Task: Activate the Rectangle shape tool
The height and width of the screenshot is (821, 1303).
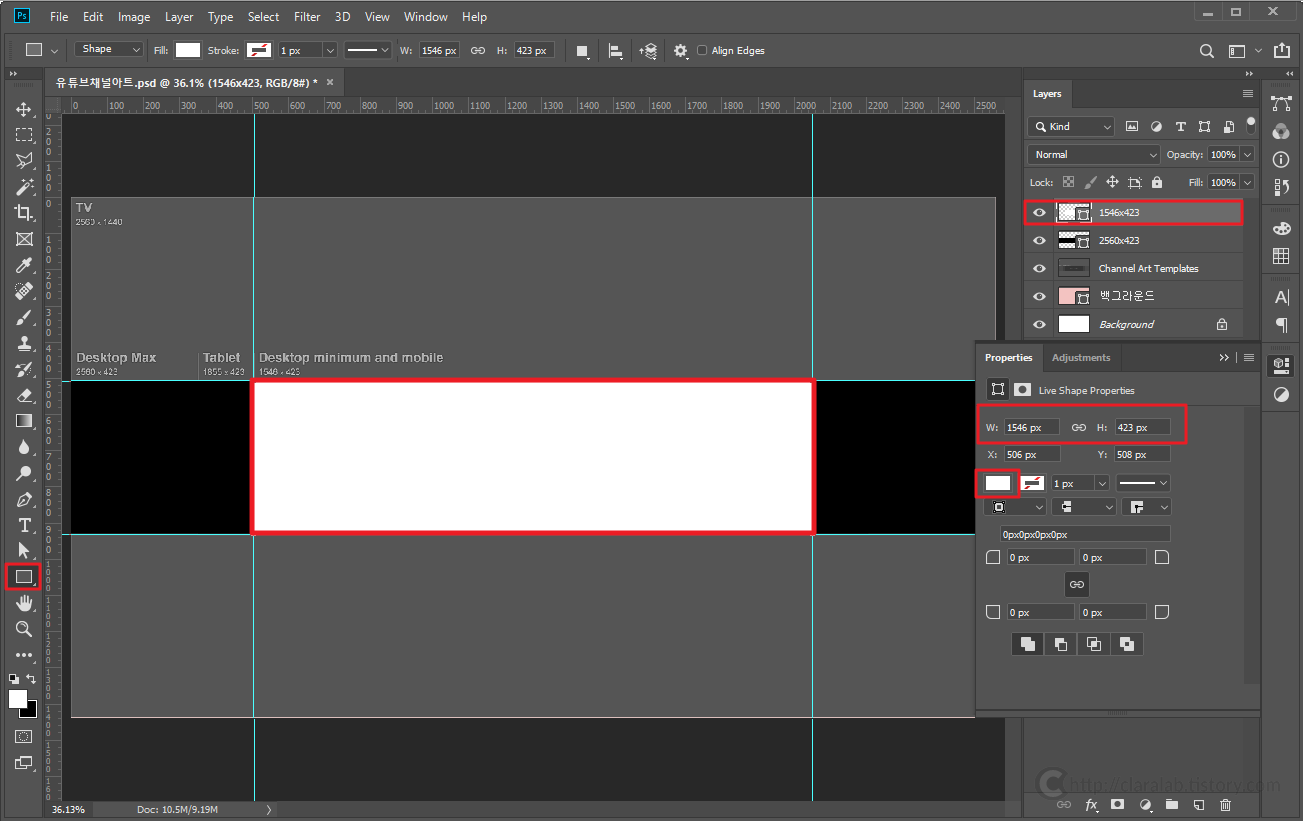Action: click(x=24, y=577)
